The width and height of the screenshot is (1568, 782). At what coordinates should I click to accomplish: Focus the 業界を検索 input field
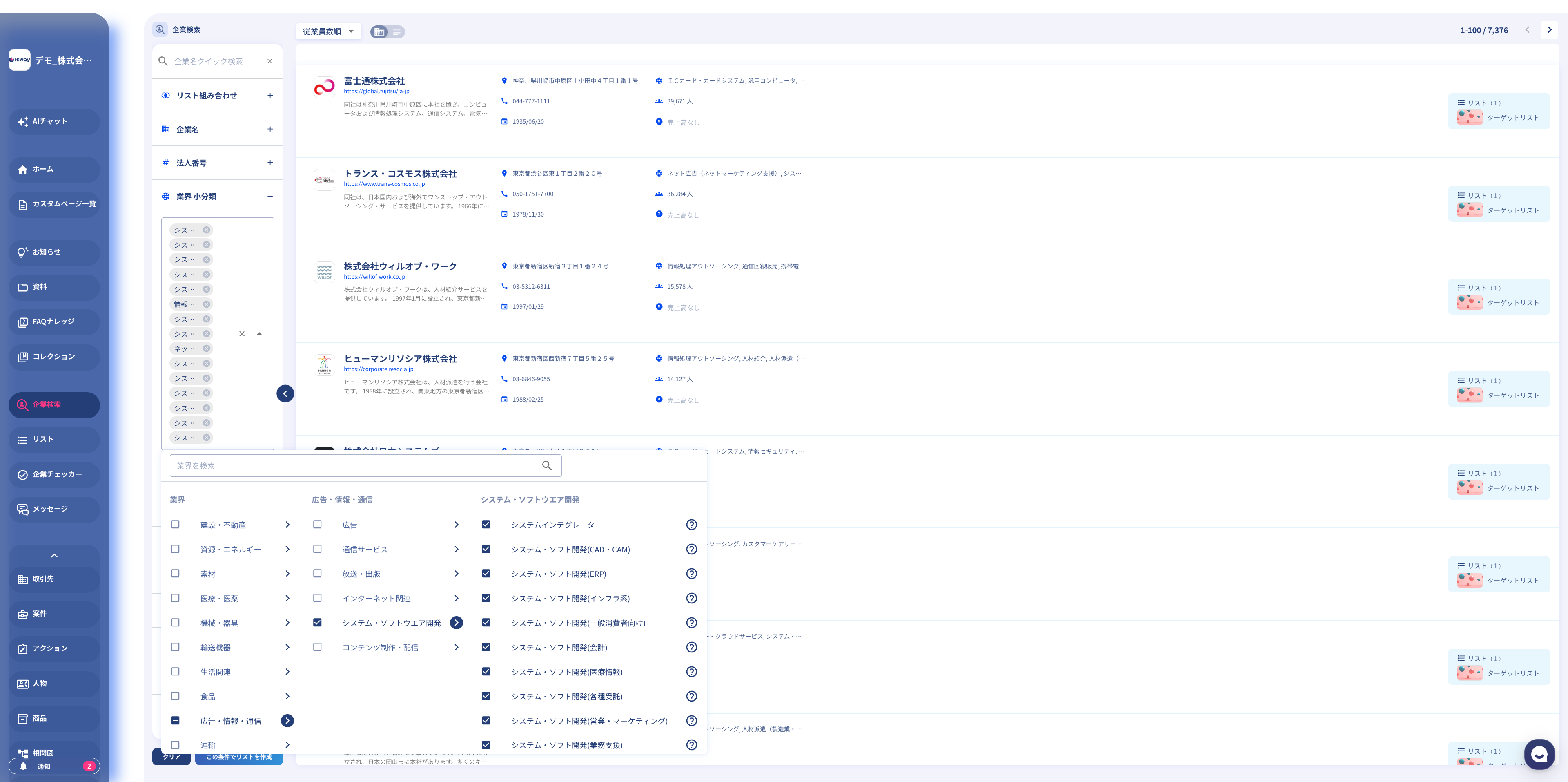tap(353, 466)
